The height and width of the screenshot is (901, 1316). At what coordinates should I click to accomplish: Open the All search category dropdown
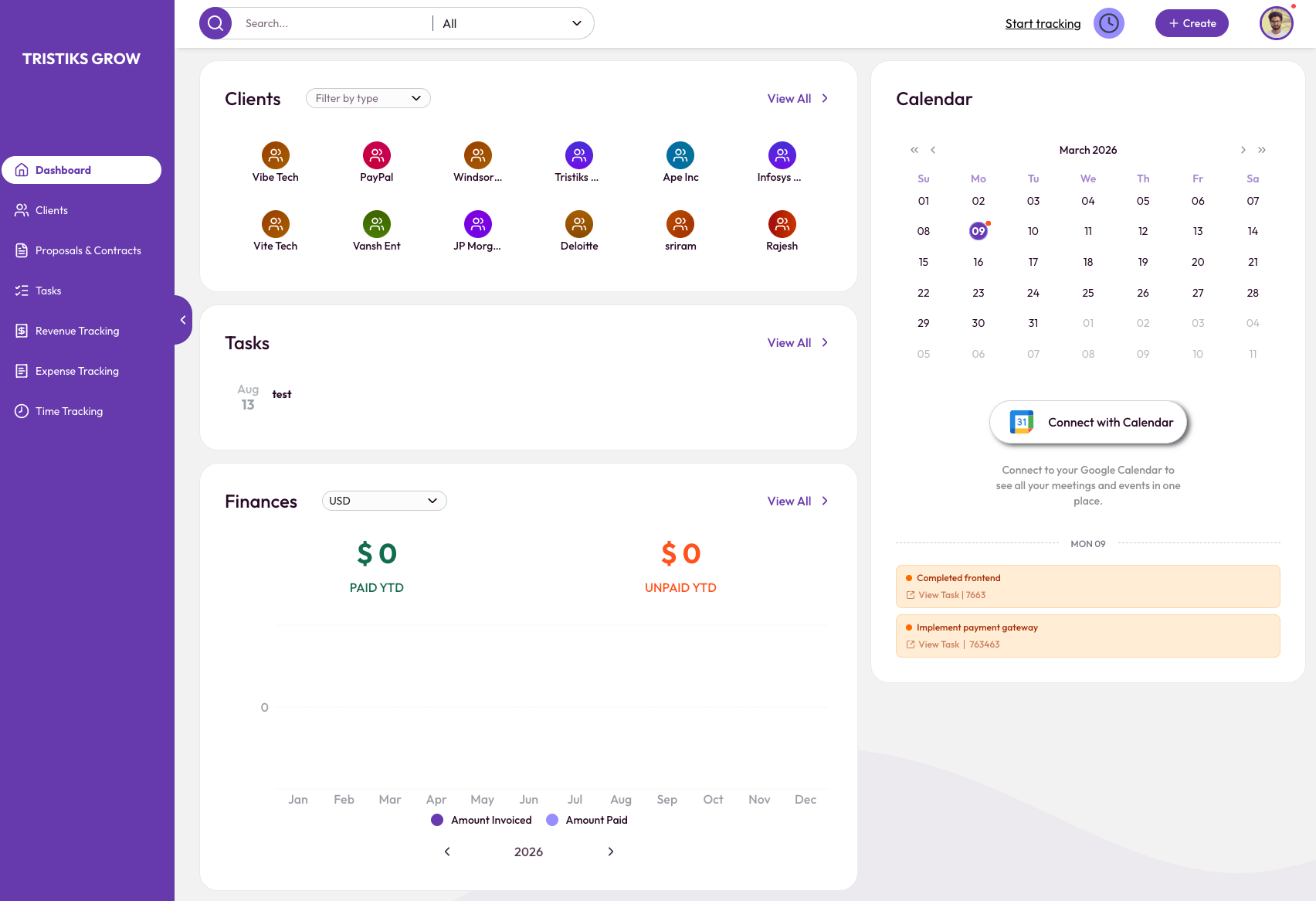(x=512, y=23)
